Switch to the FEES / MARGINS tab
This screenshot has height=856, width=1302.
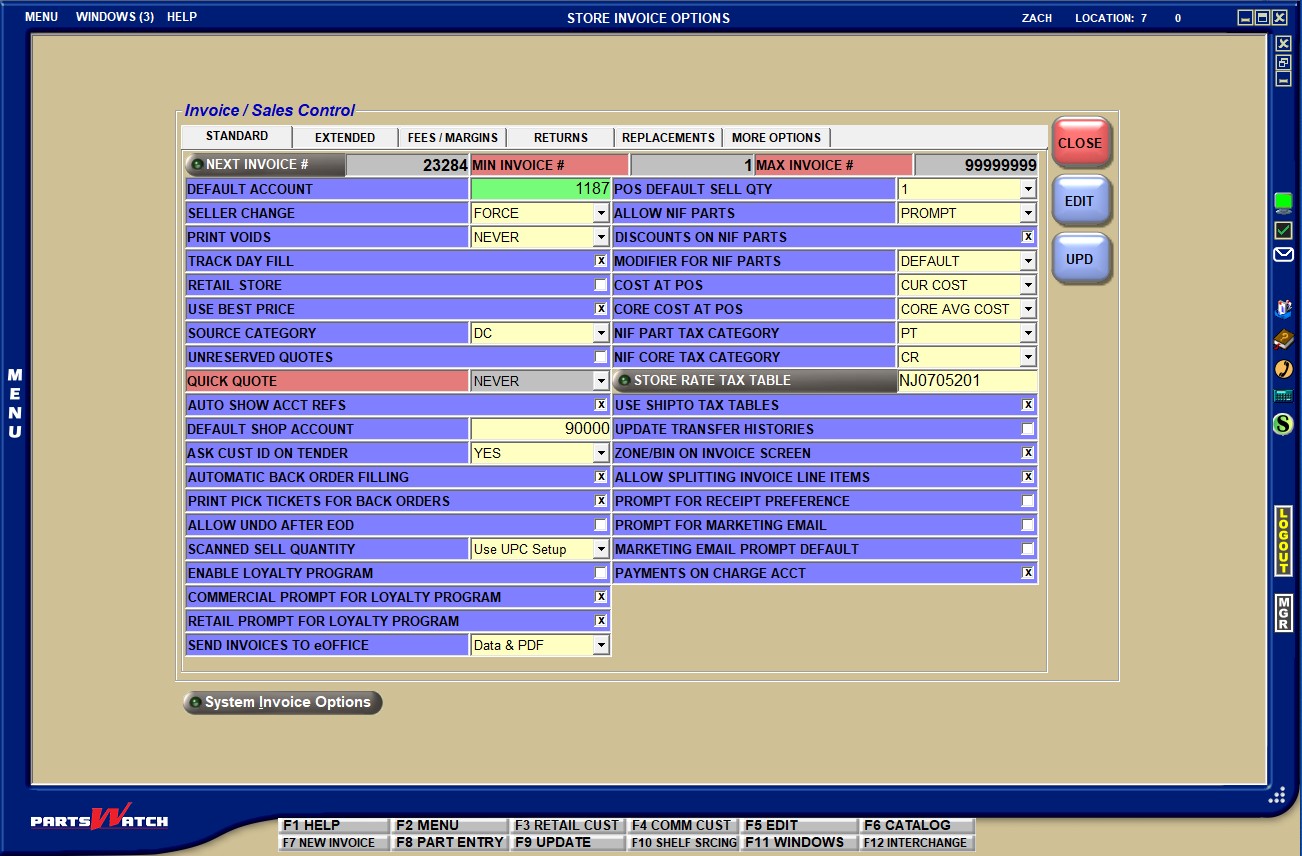(452, 138)
